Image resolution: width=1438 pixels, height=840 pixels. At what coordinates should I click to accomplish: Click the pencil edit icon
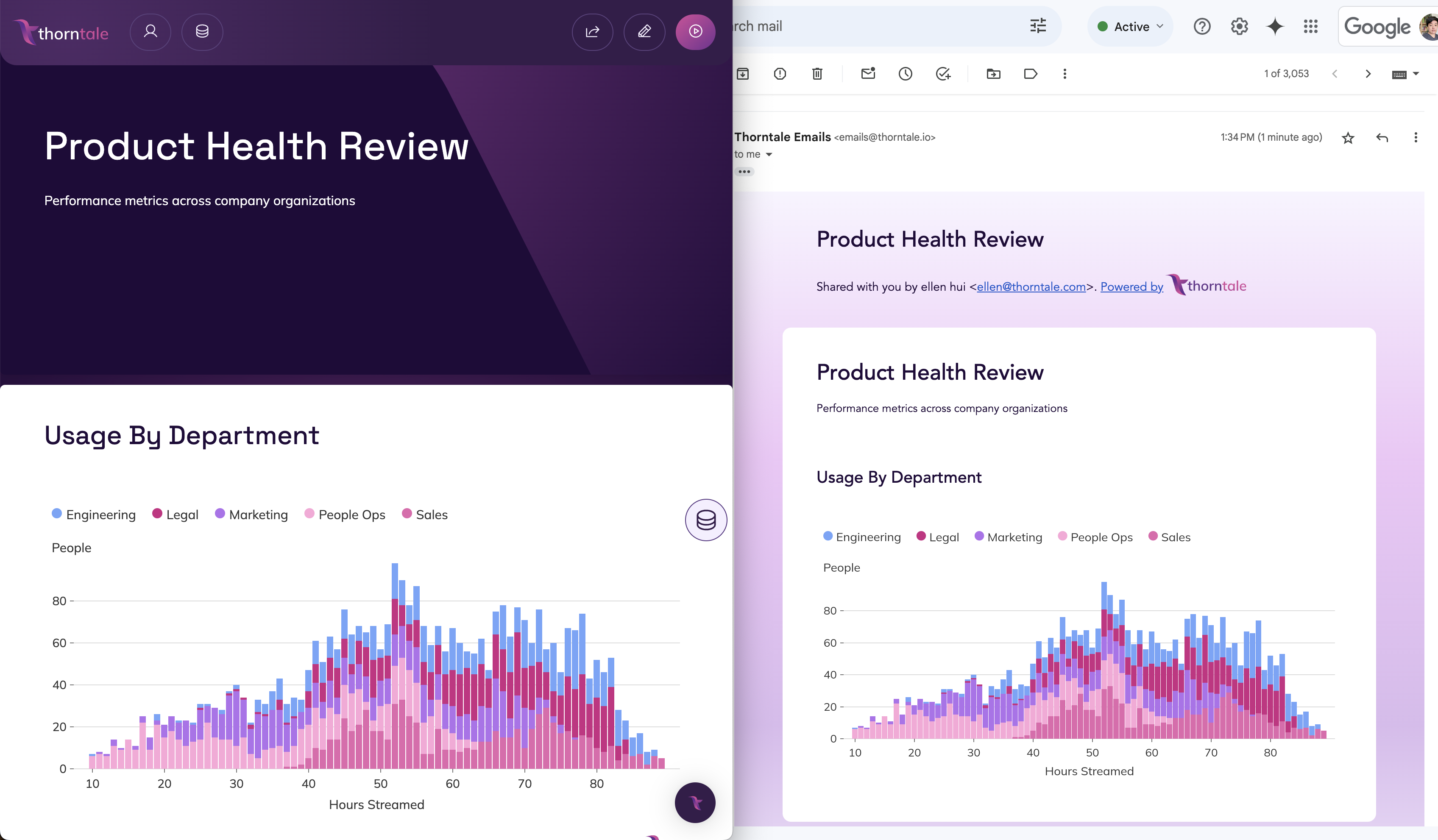tap(644, 31)
